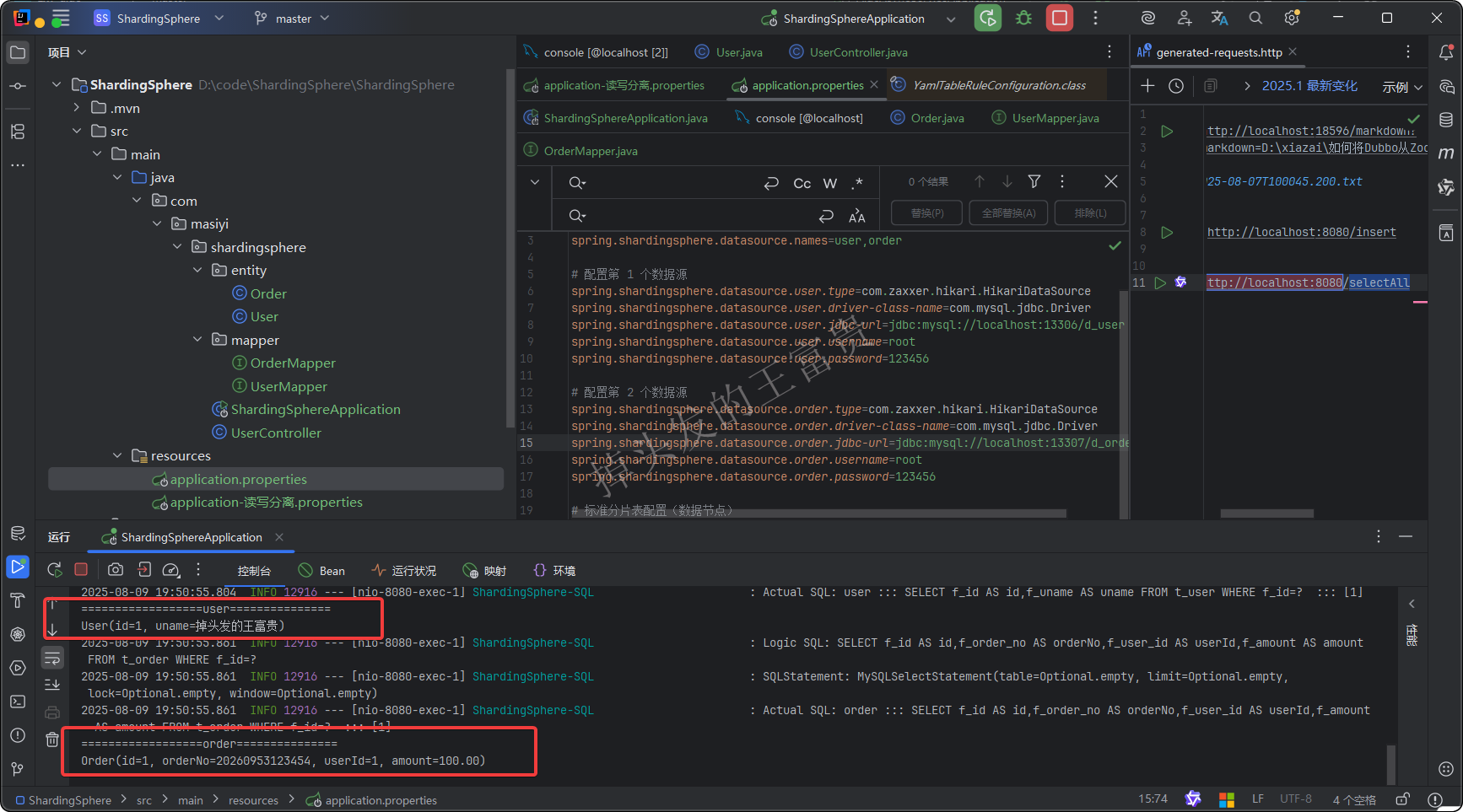
Task: Open IDE settings gear icon
Action: tap(1292, 18)
